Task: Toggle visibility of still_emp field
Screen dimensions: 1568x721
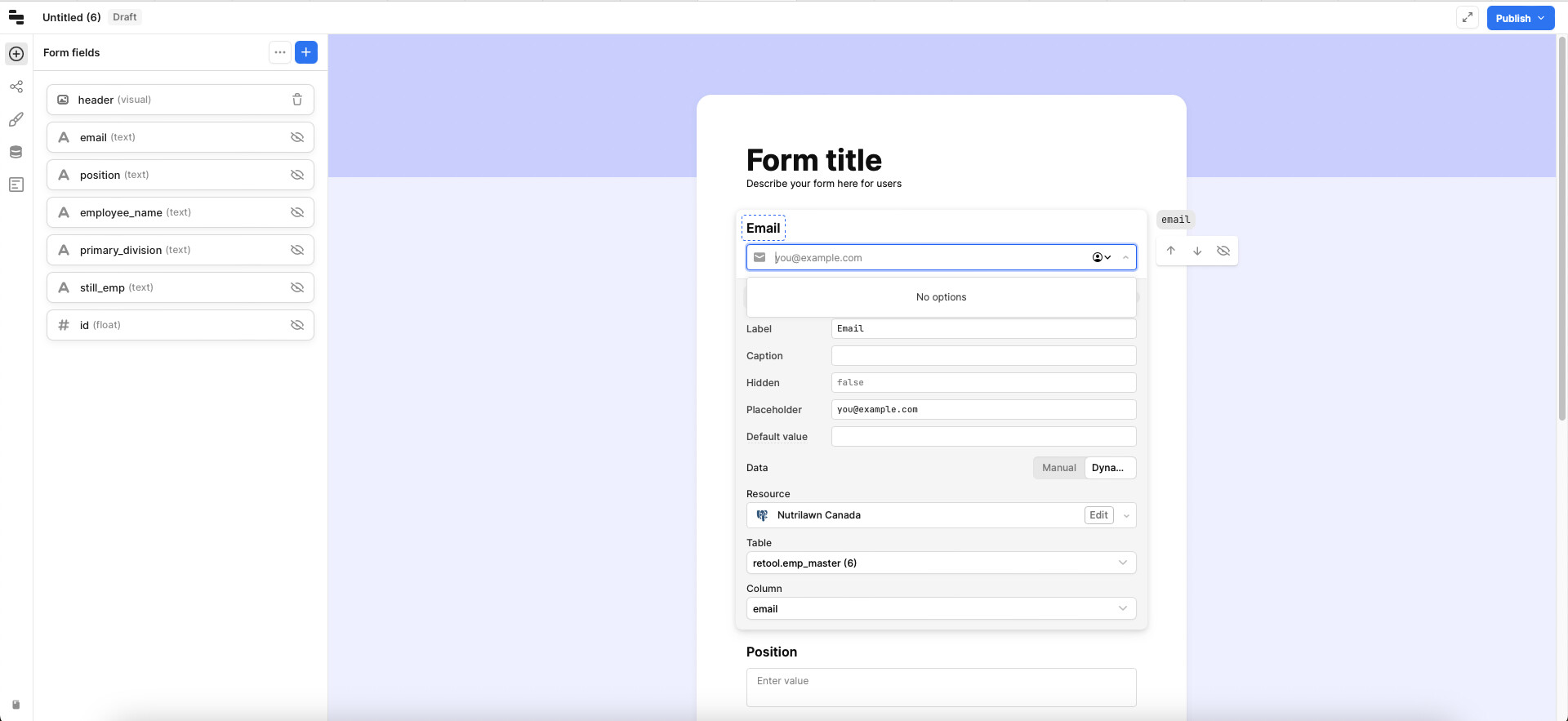Action: pyautogui.click(x=297, y=287)
